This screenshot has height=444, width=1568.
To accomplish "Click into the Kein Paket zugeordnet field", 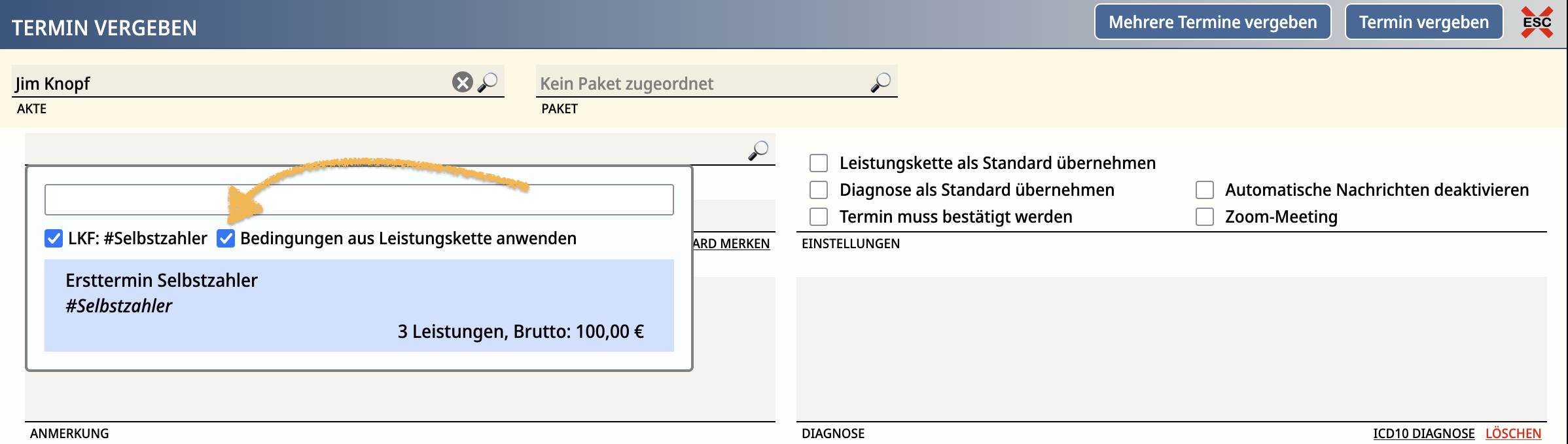I will pyautogui.click(x=700, y=83).
